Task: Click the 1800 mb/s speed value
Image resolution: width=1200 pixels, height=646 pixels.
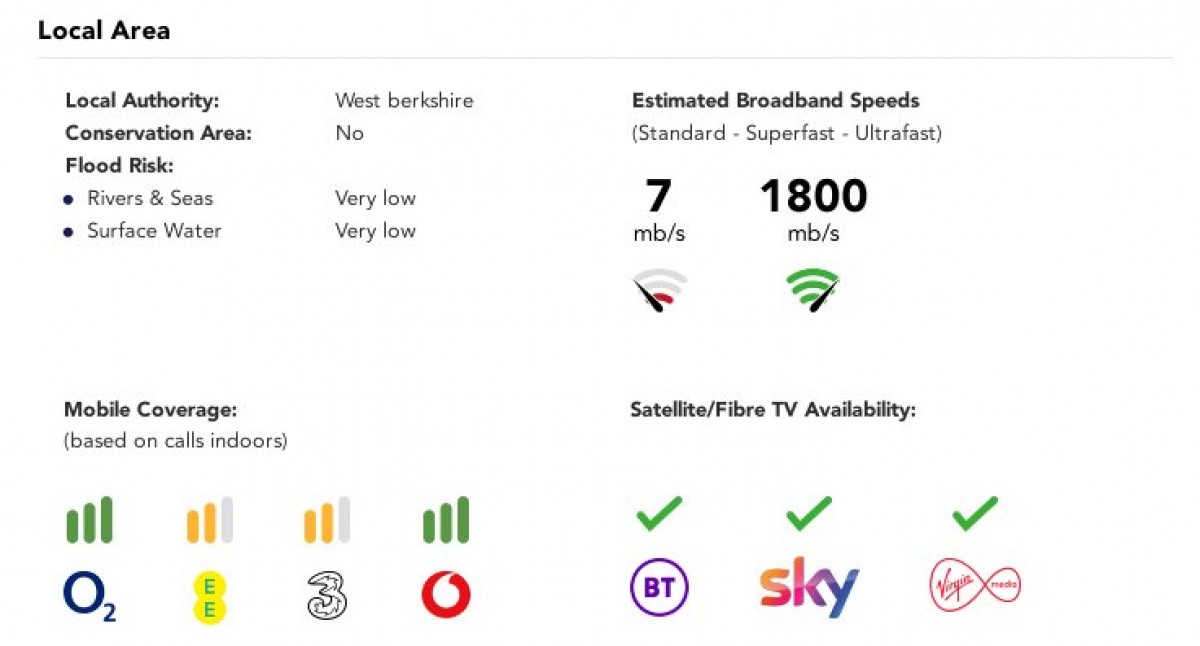Action: point(813,209)
